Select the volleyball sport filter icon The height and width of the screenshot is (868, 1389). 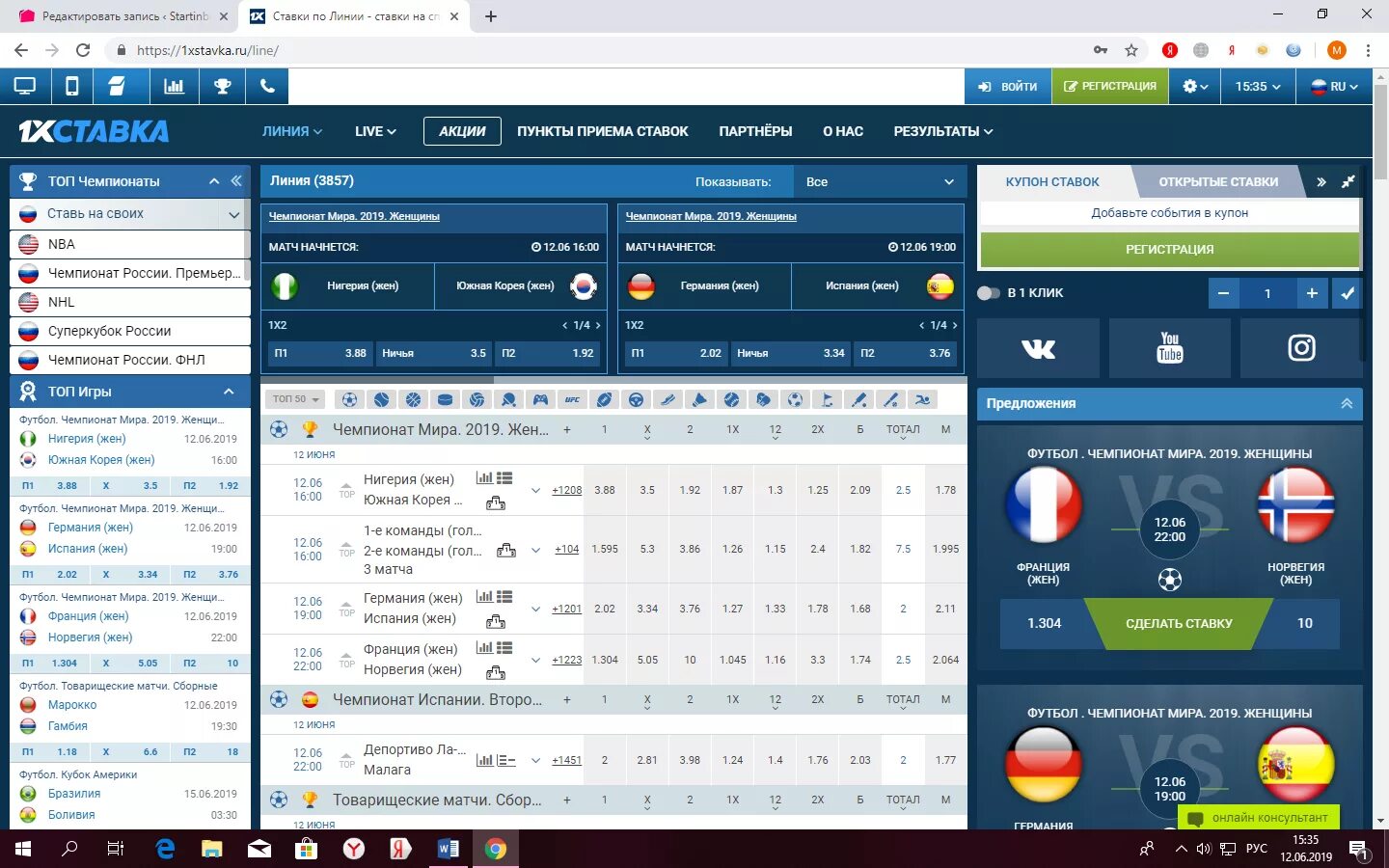pos(477,399)
